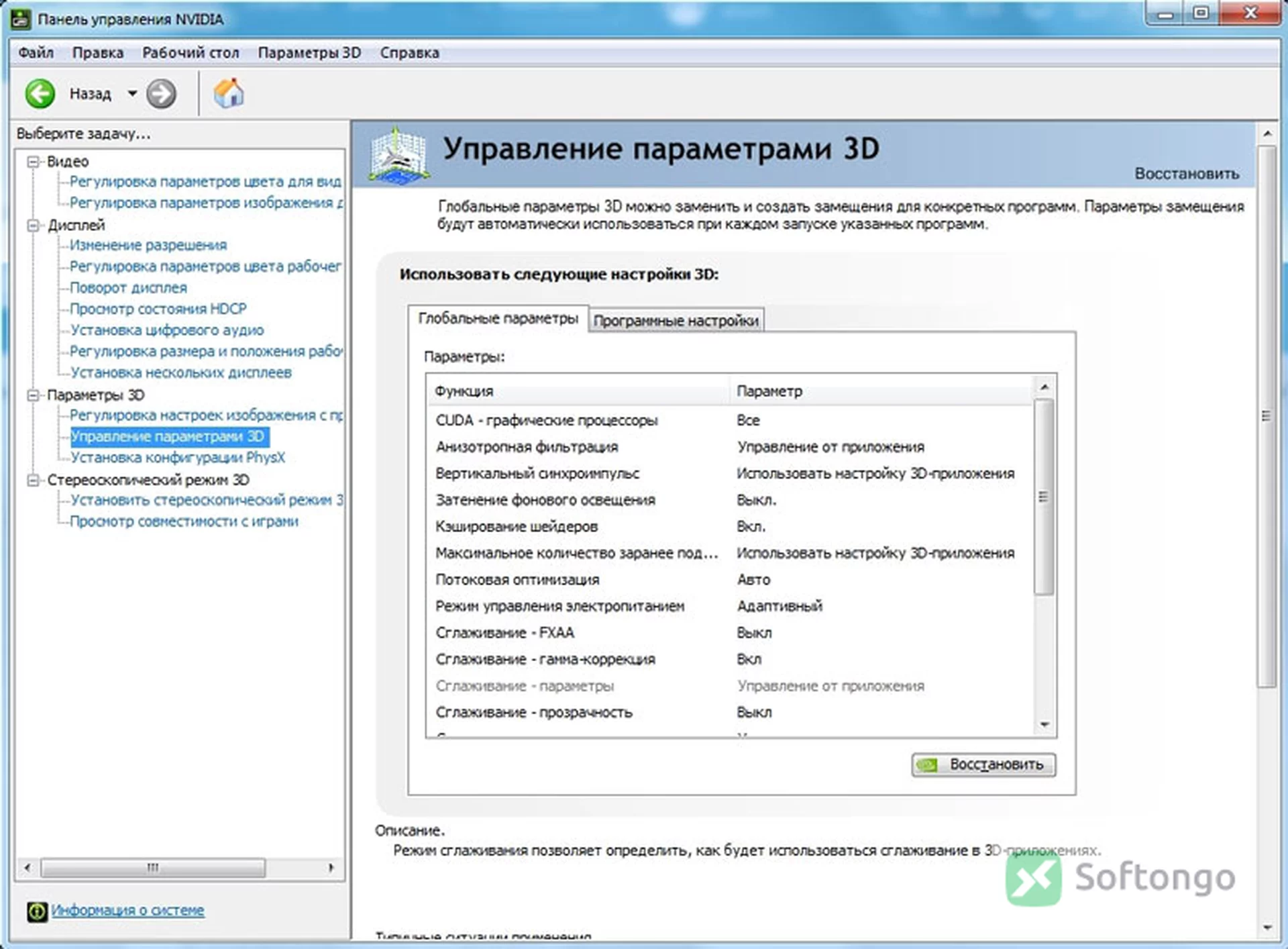Click the grey Forward arrow icon
The height and width of the screenshot is (949, 1288).
(x=161, y=93)
